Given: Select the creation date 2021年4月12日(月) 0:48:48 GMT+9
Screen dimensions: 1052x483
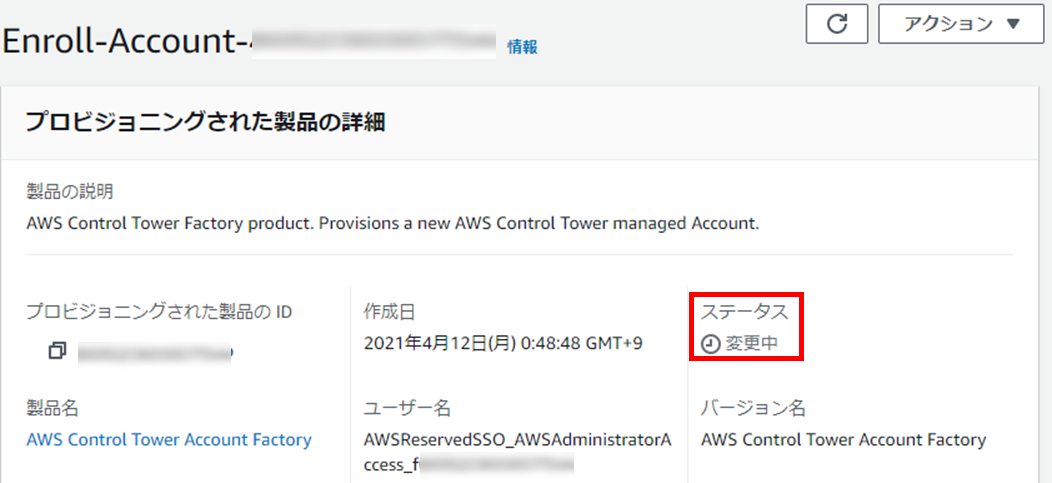Looking at the screenshot, I should 503,344.
